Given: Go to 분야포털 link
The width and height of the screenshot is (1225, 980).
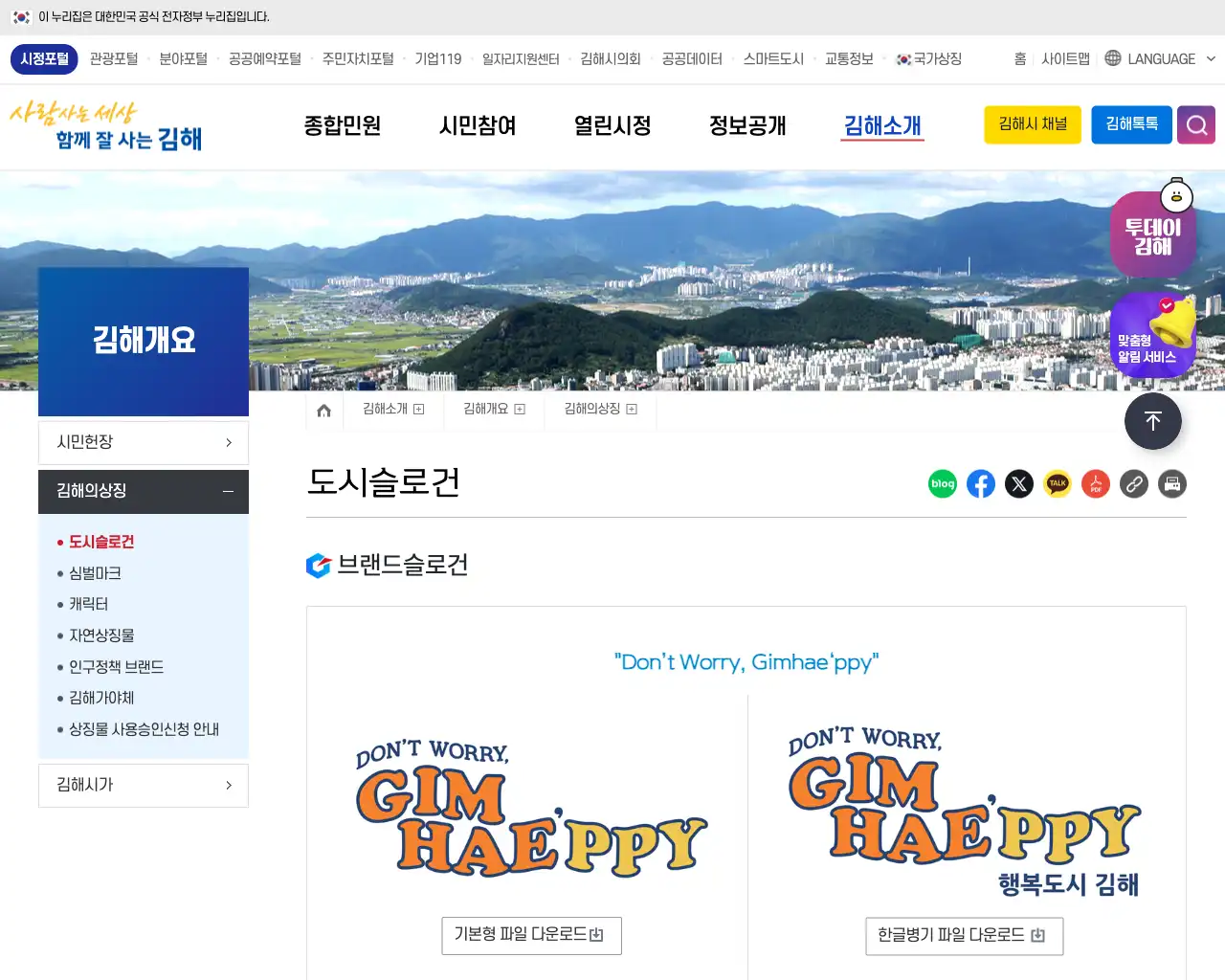Looking at the screenshot, I should [184, 59].
